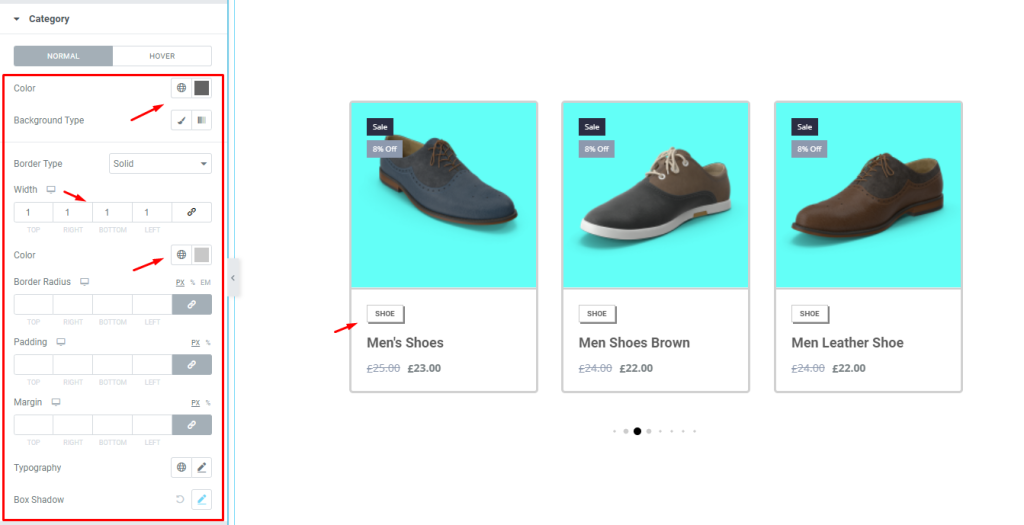Toggle the Margin link values button

(x=192, y=424)
